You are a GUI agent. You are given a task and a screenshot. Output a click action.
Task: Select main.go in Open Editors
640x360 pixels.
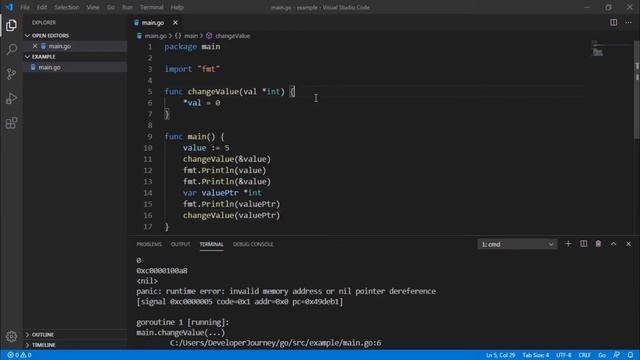[x=75, y=46]
